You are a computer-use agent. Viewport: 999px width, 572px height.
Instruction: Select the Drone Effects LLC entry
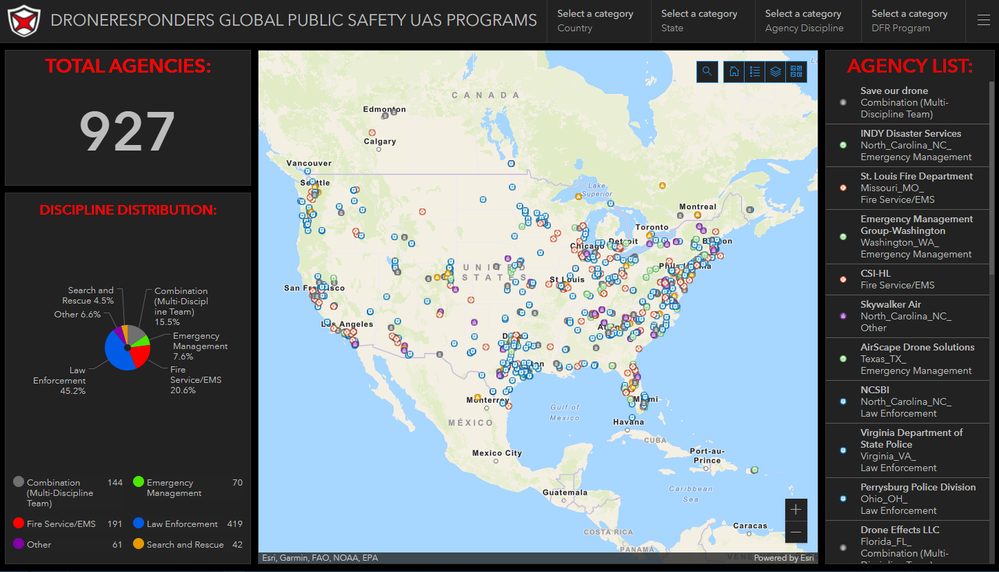[907, 543]
